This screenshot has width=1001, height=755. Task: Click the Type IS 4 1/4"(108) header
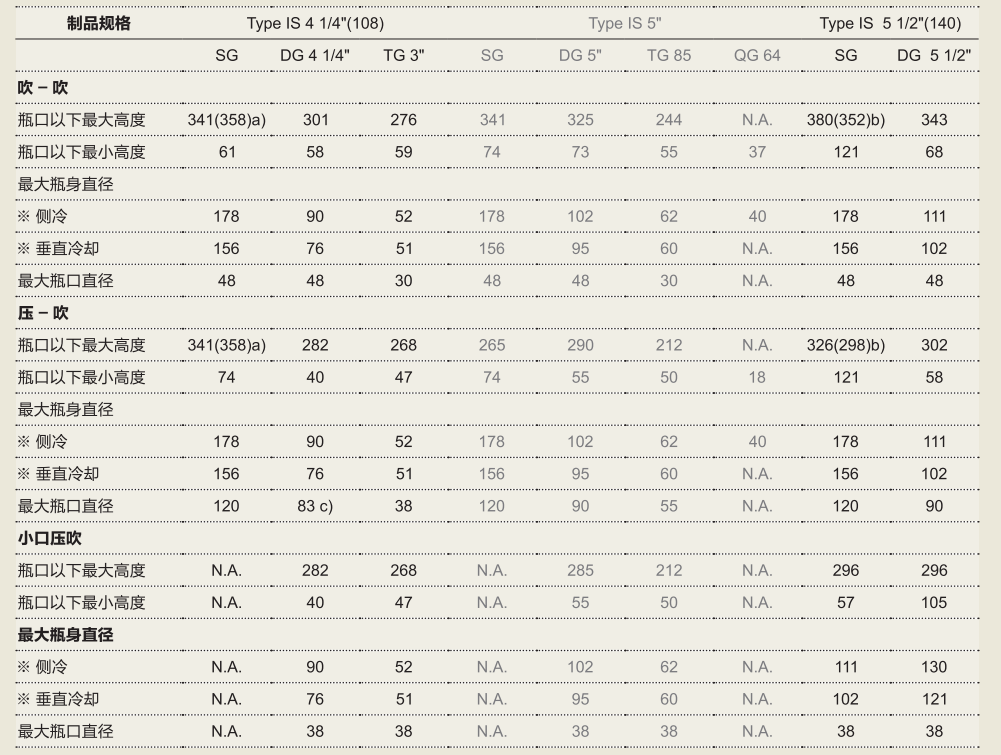point(315,24)
